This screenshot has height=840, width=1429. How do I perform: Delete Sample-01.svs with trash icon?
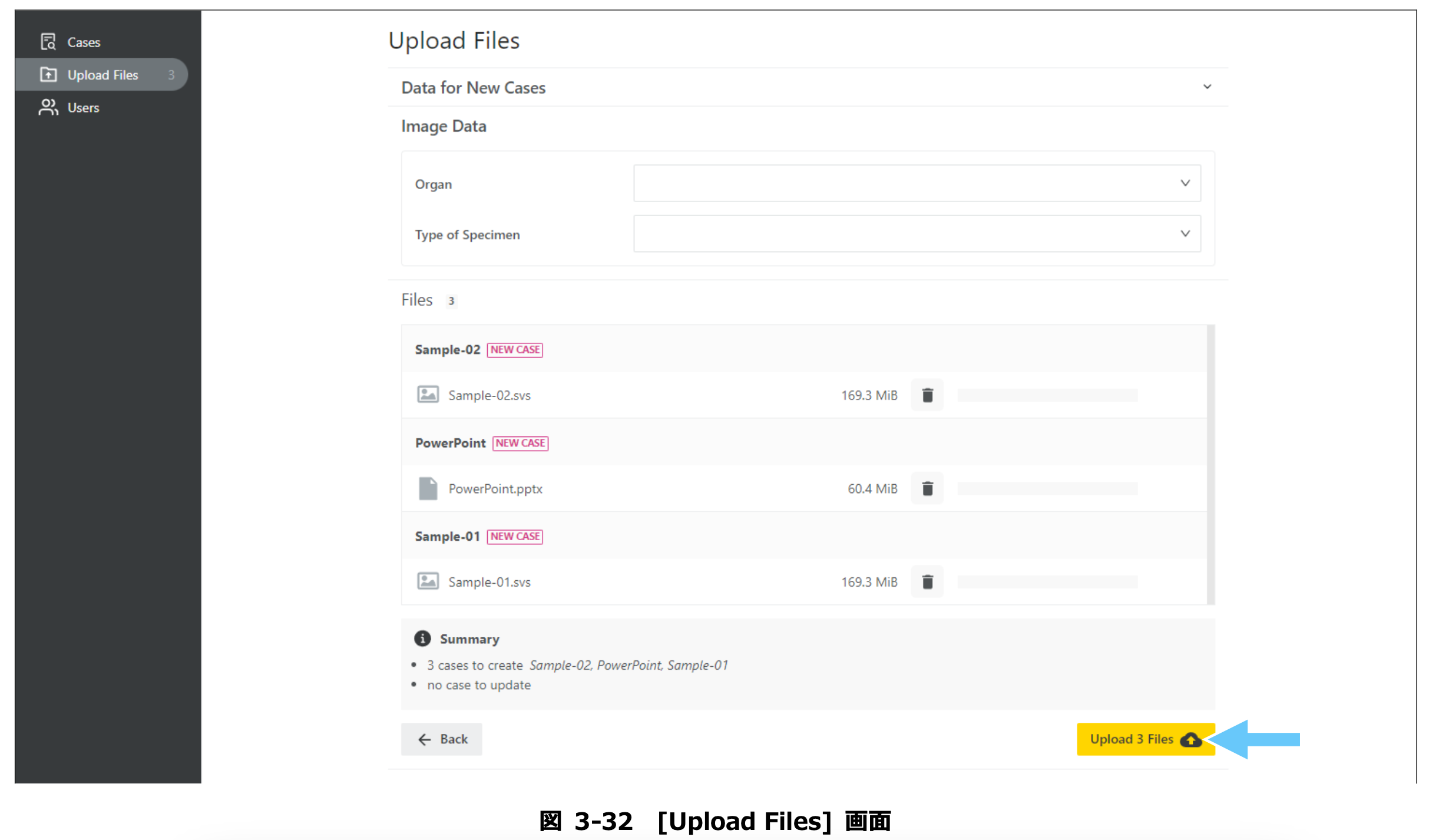click(927, 582)
